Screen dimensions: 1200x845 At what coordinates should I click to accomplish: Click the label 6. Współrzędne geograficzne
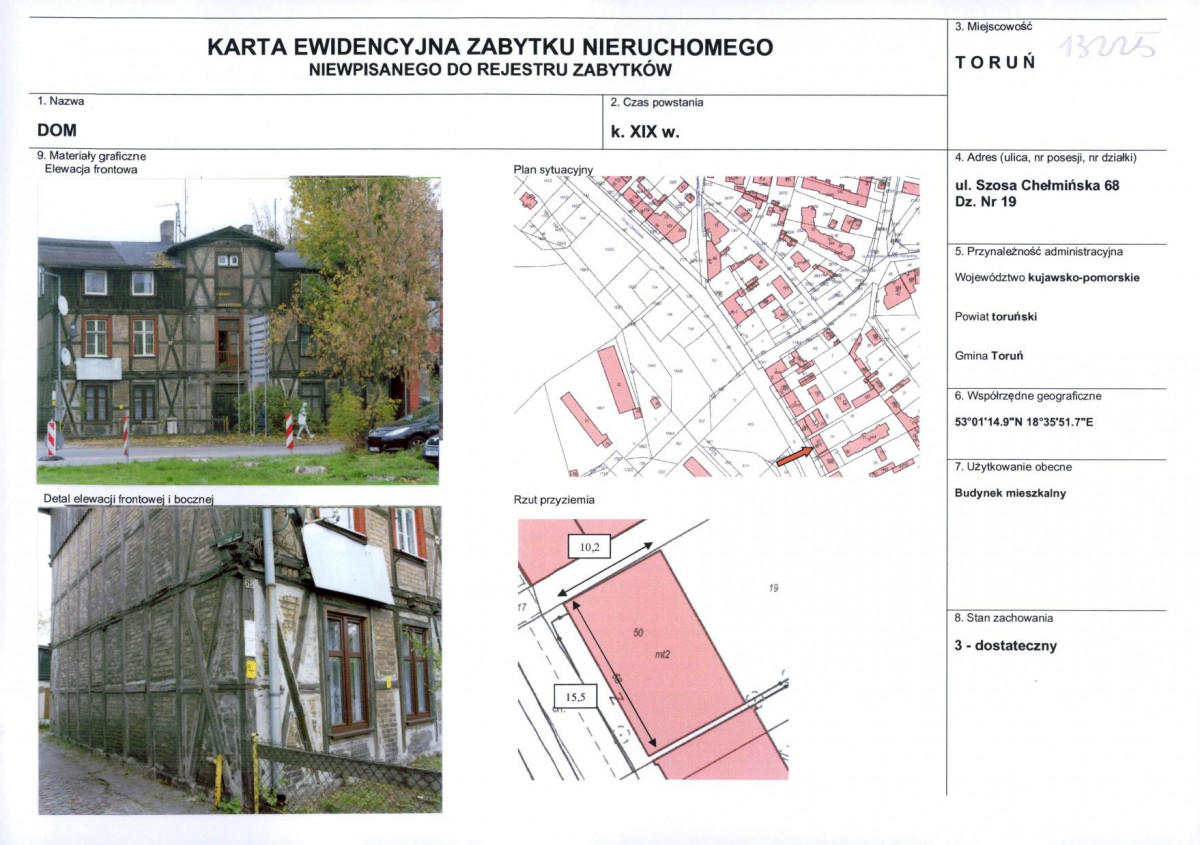point(1030,395)
